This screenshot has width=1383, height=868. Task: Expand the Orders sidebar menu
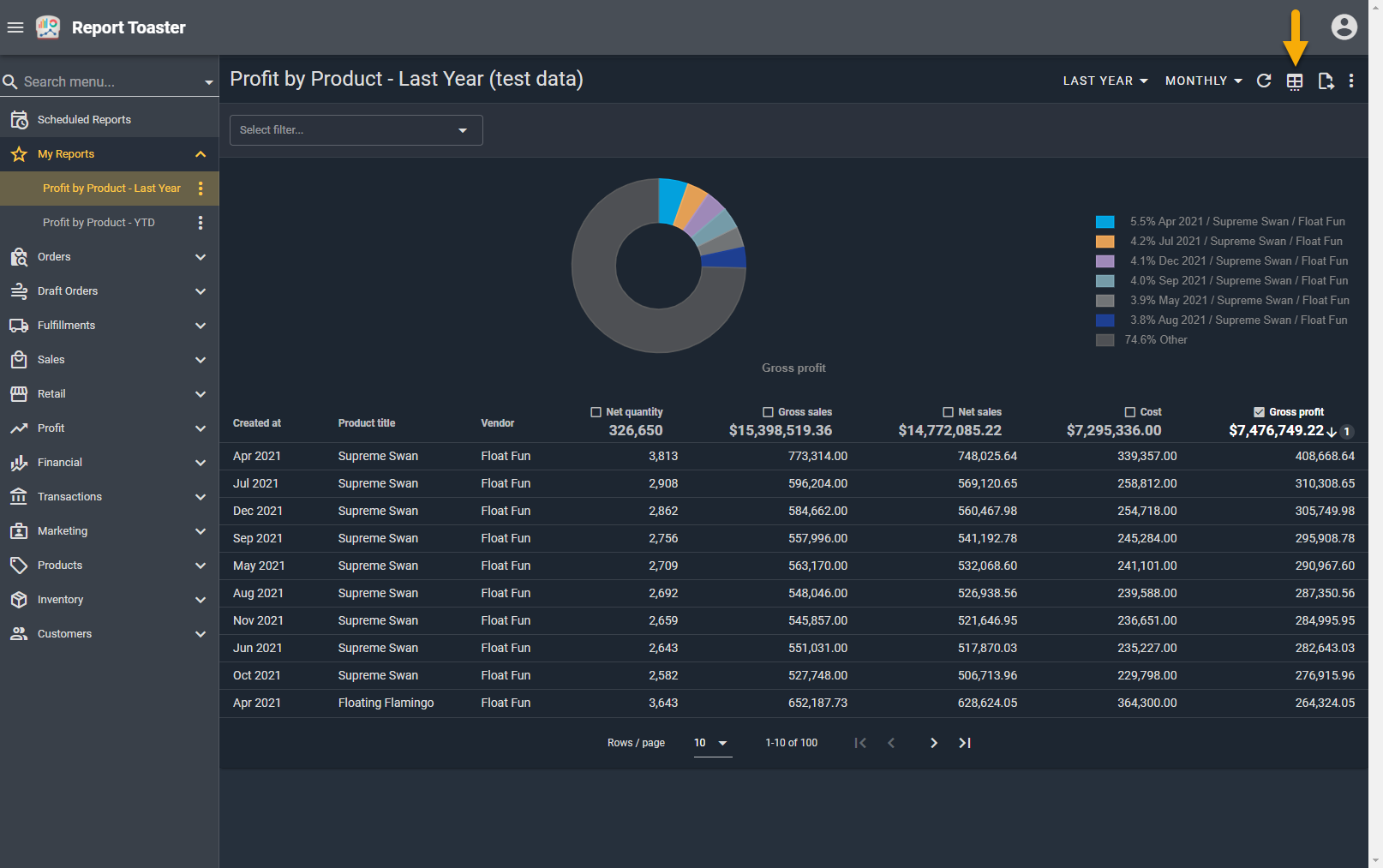point(110,257)
